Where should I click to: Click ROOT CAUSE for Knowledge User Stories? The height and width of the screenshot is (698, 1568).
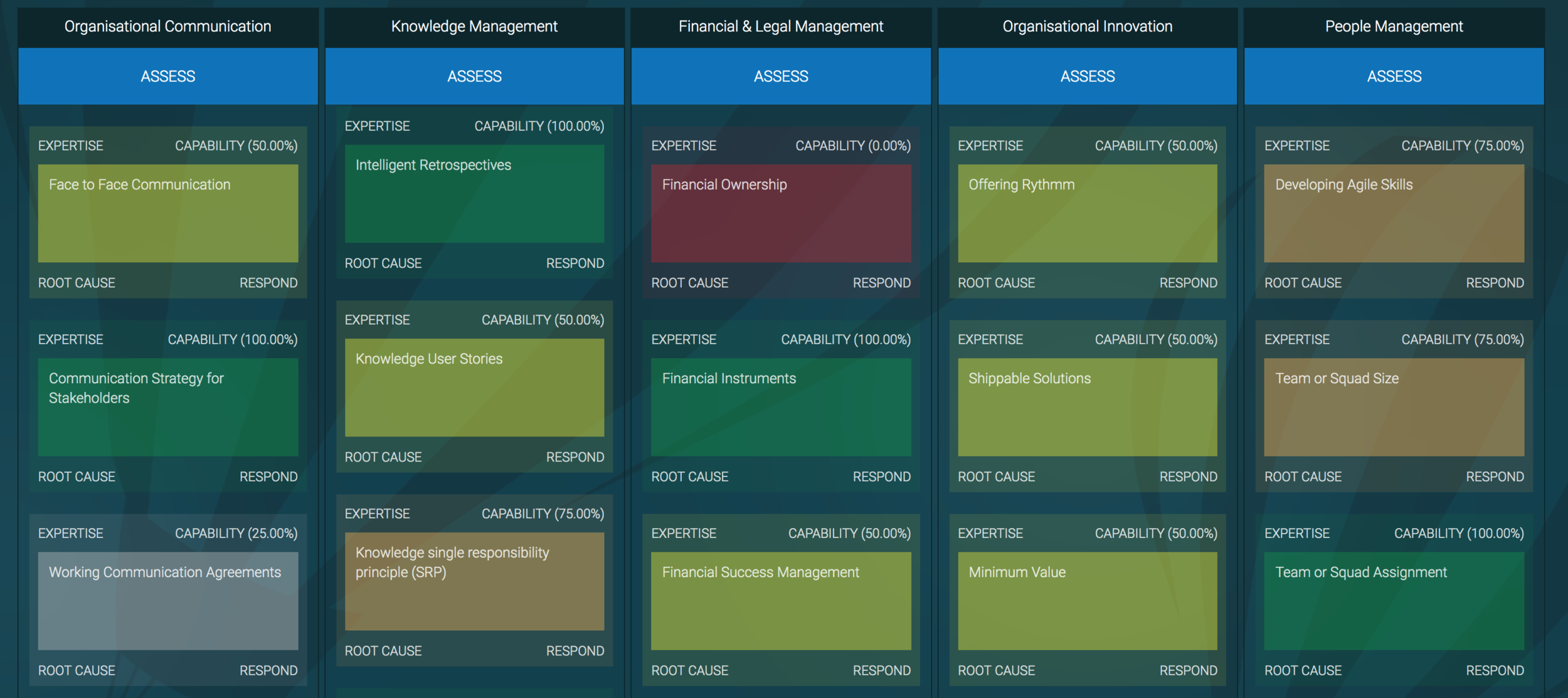(383, 457)
